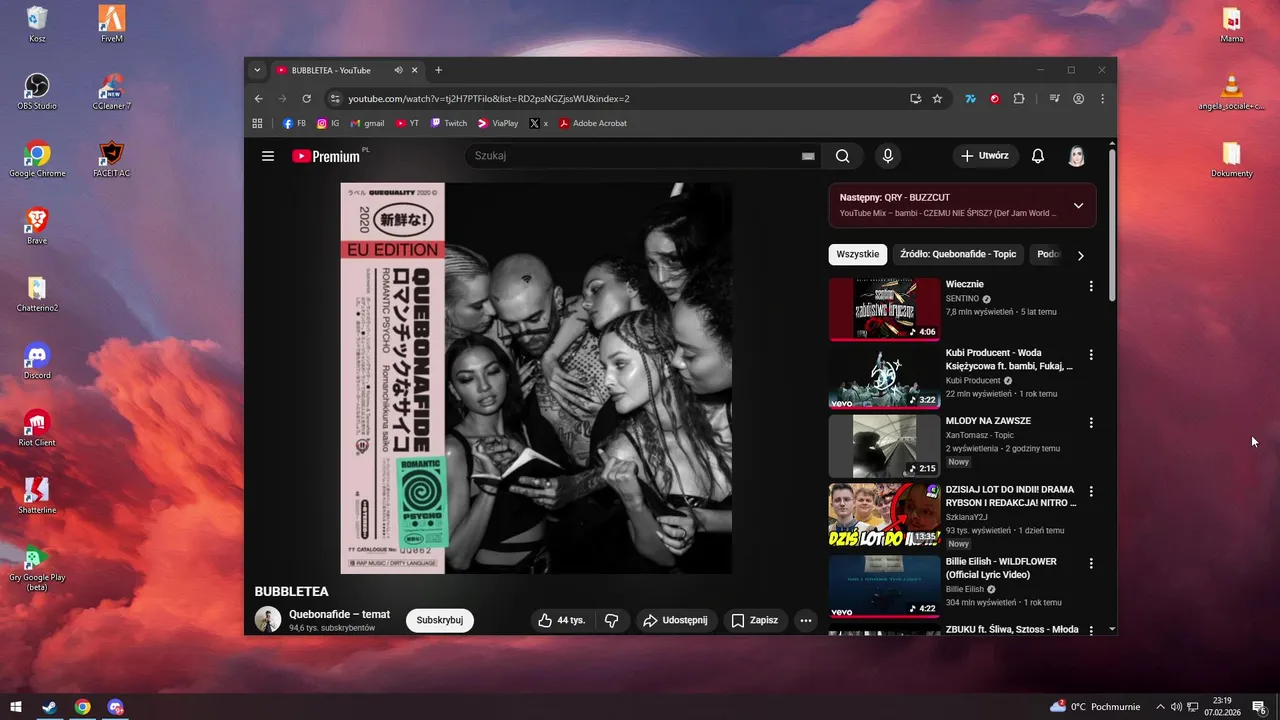The width and height of the screenshot is (1280, 720).
Task: Open options menu for the Wiecznie video
Action: click(1091, 286)
